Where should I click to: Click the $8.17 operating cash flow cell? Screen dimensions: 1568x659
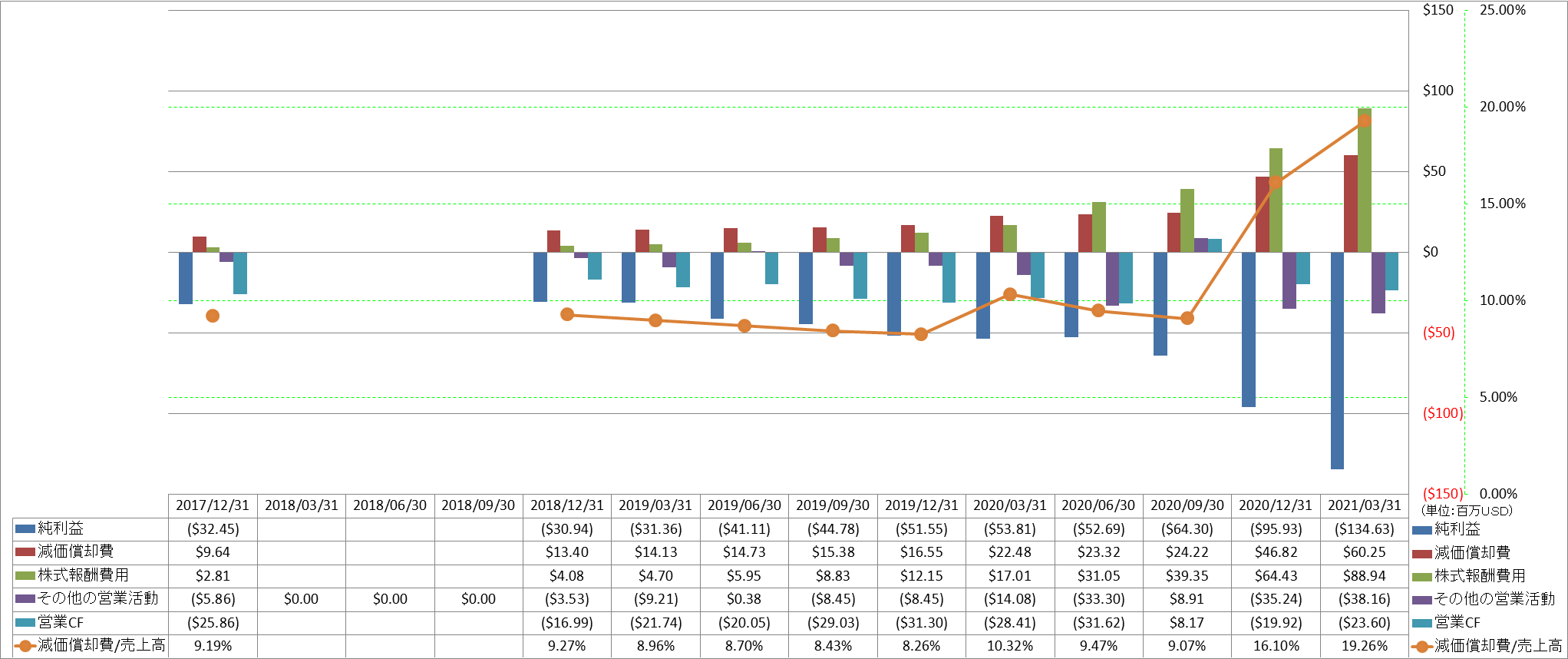1187,623
